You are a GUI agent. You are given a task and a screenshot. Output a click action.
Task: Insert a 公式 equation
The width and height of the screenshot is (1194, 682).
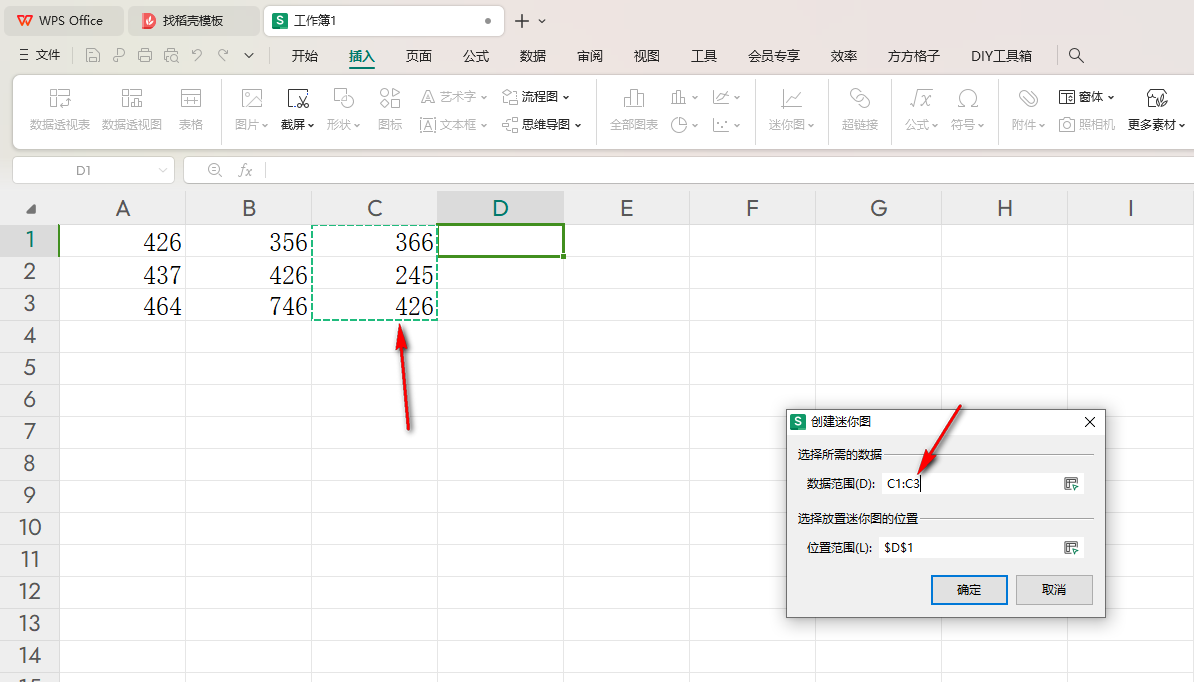[921, 110]
